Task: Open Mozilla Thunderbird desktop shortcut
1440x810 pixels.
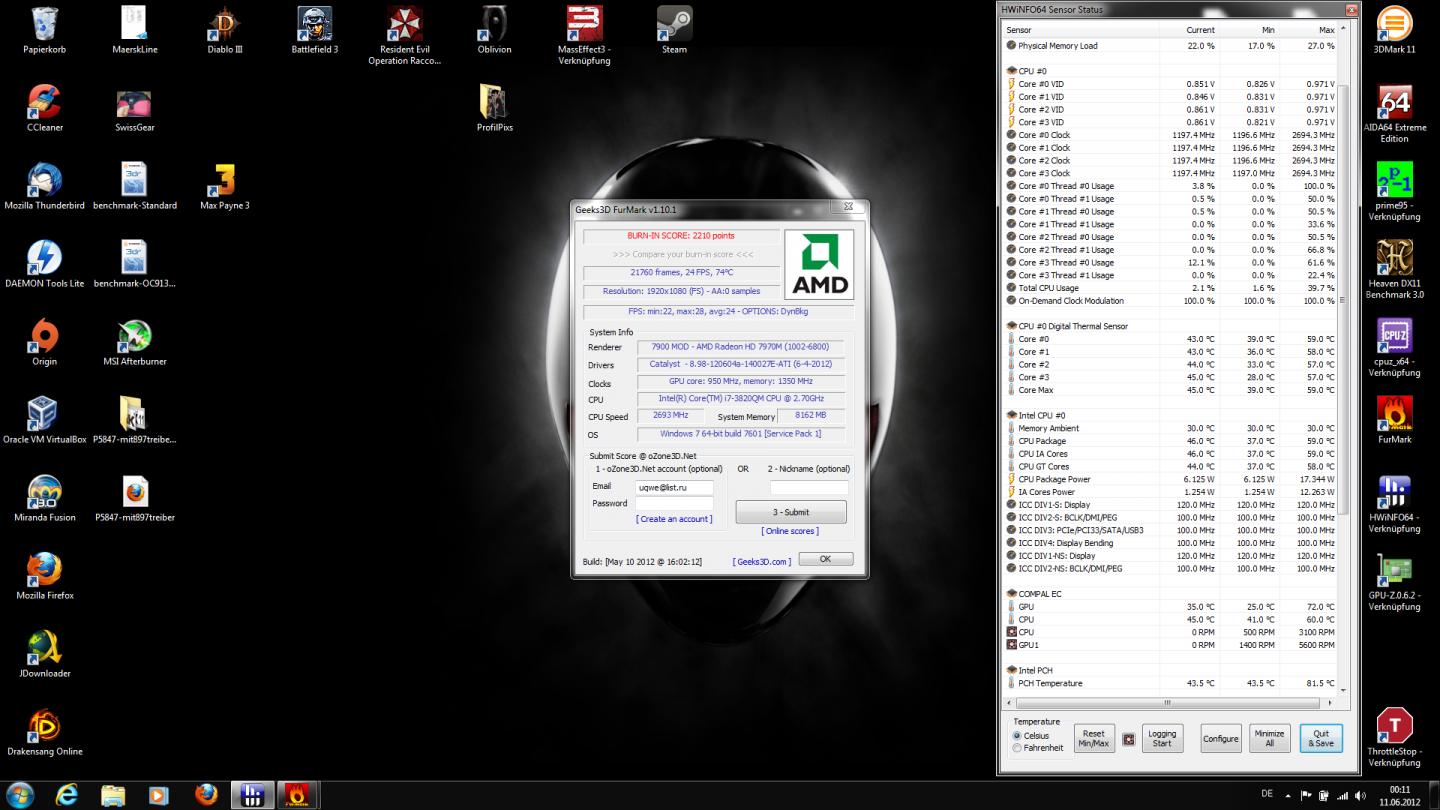Action: click(x=45, y=186)
